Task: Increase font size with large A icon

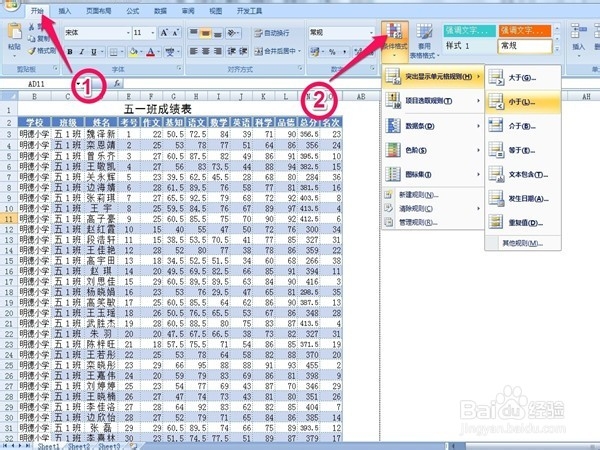Action: [164, 33]
